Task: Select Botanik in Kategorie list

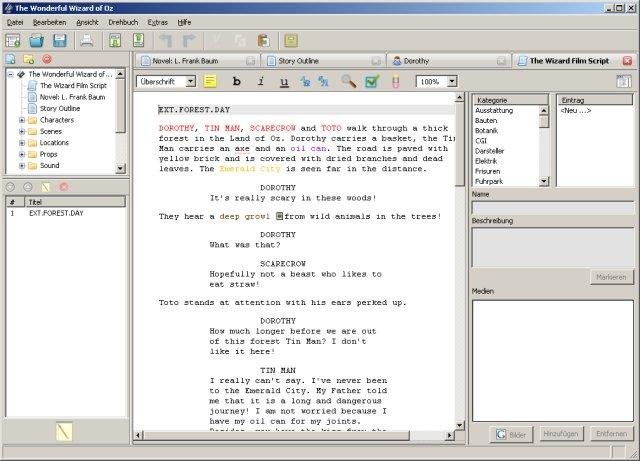Action: click(486, 131)
